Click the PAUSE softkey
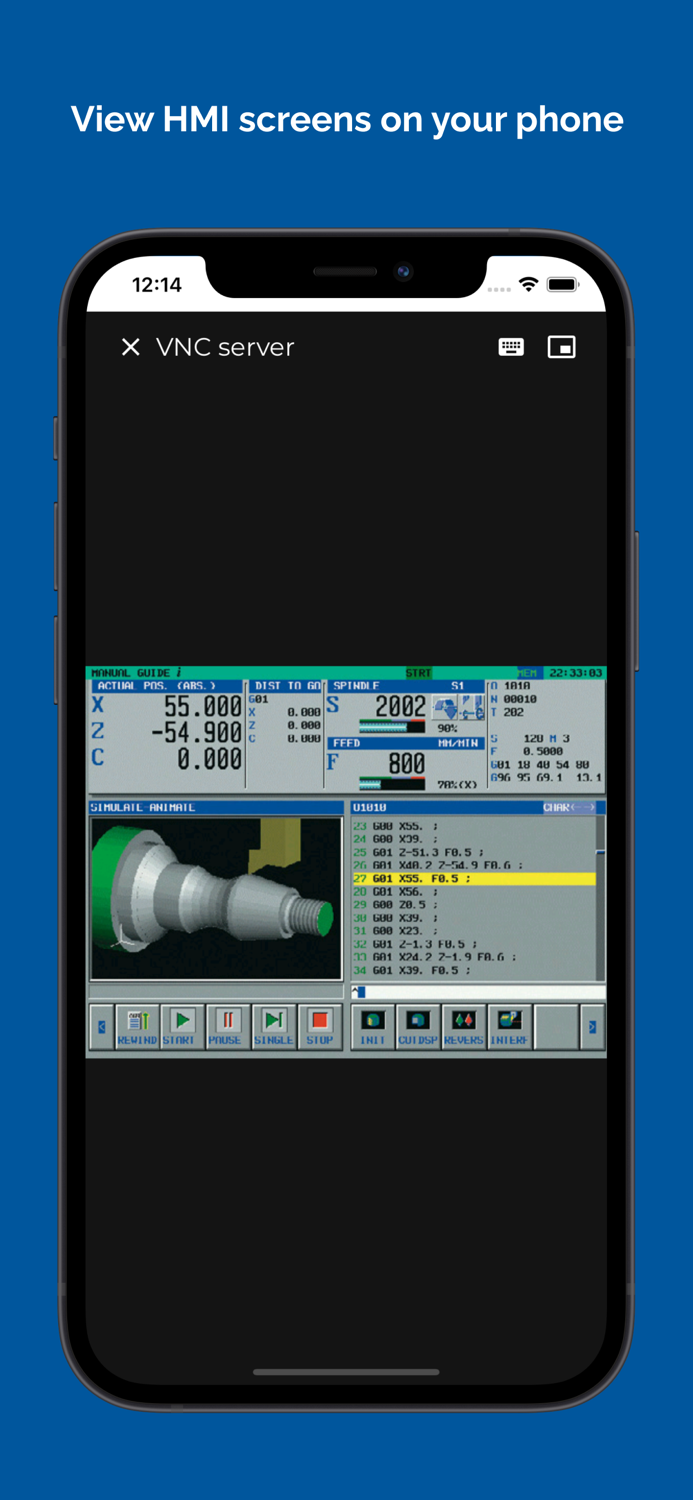Screen dimensions: 693x1500 point(227,1027)
